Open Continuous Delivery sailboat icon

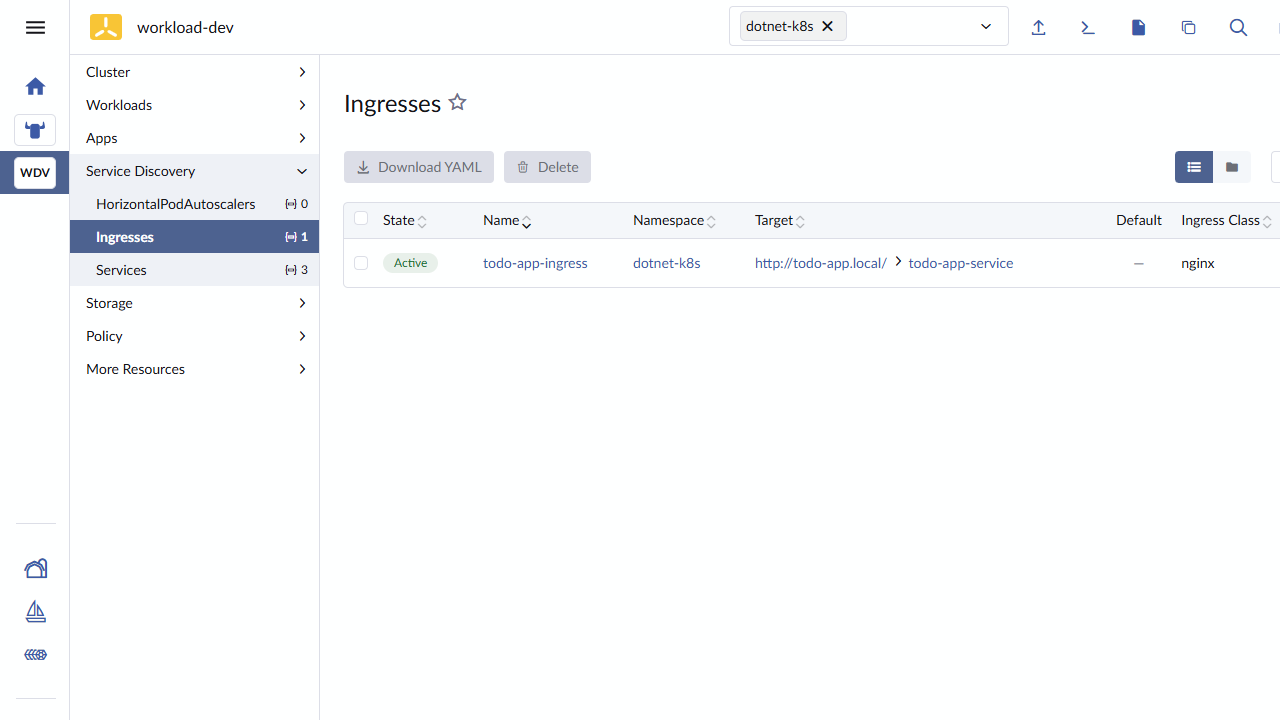pyautogui.click(x=35, y=611)
